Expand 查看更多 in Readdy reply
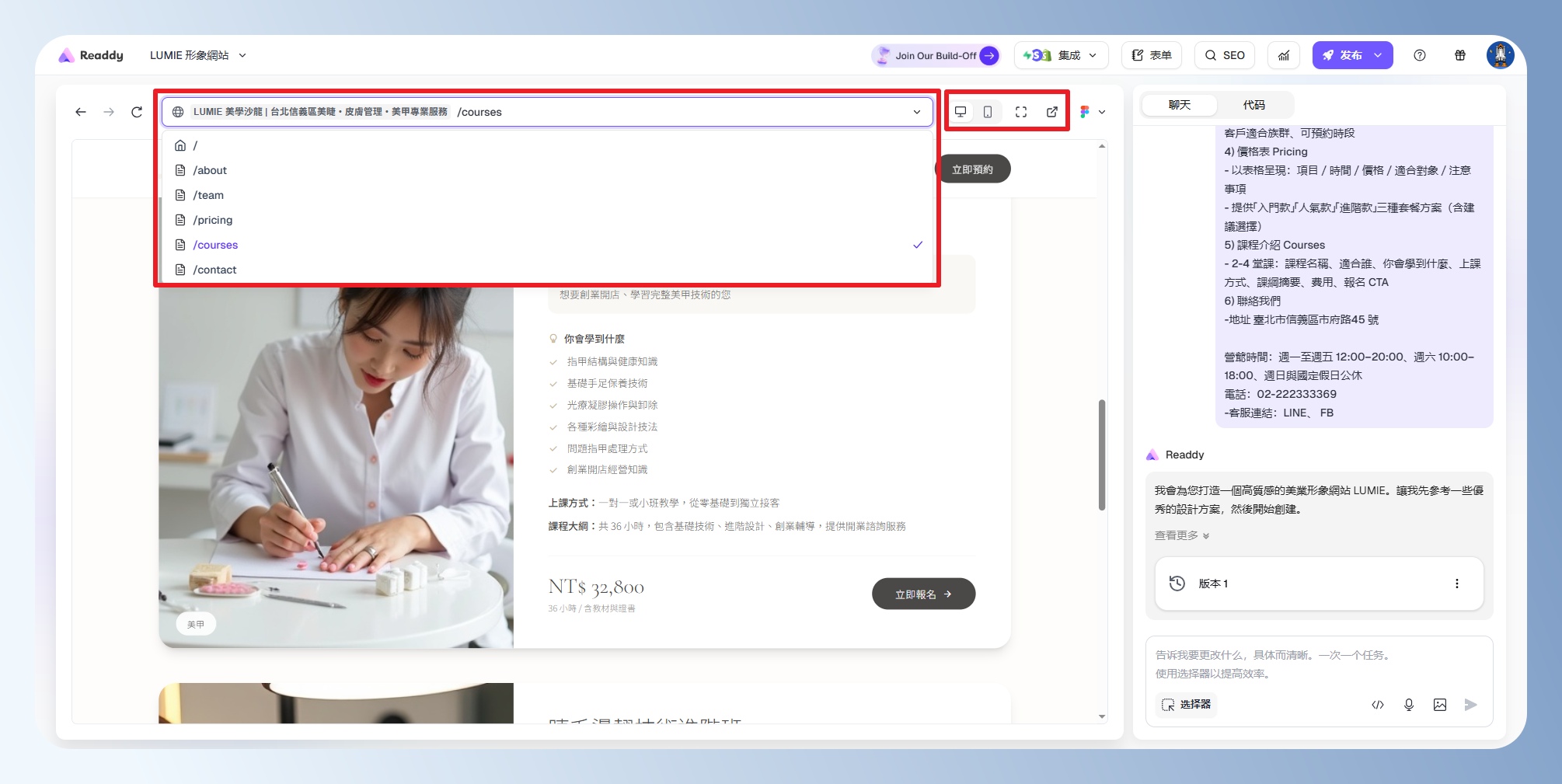Screen dimensions: 1562x784 point(1181,535)
